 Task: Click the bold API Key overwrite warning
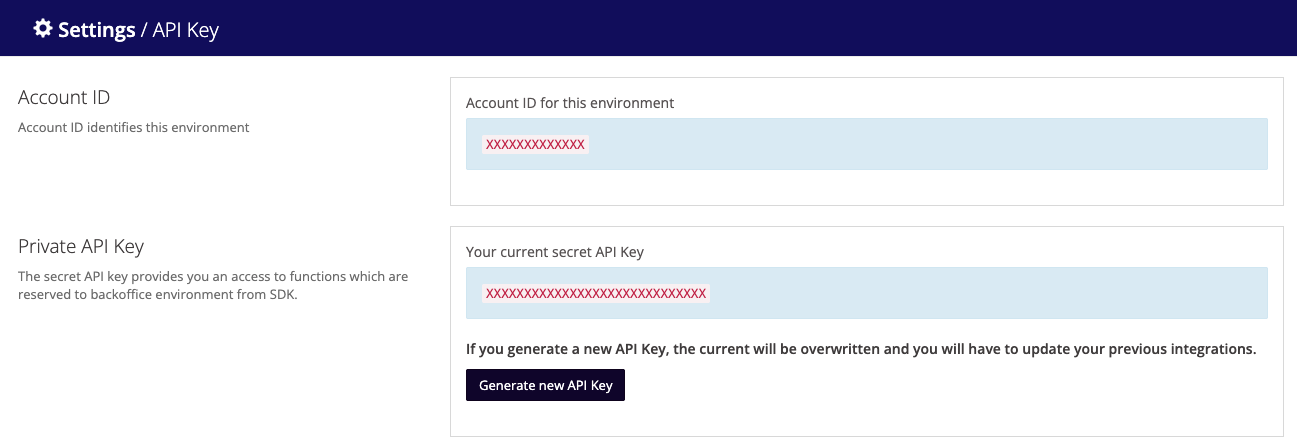click(x=860, y=349)
